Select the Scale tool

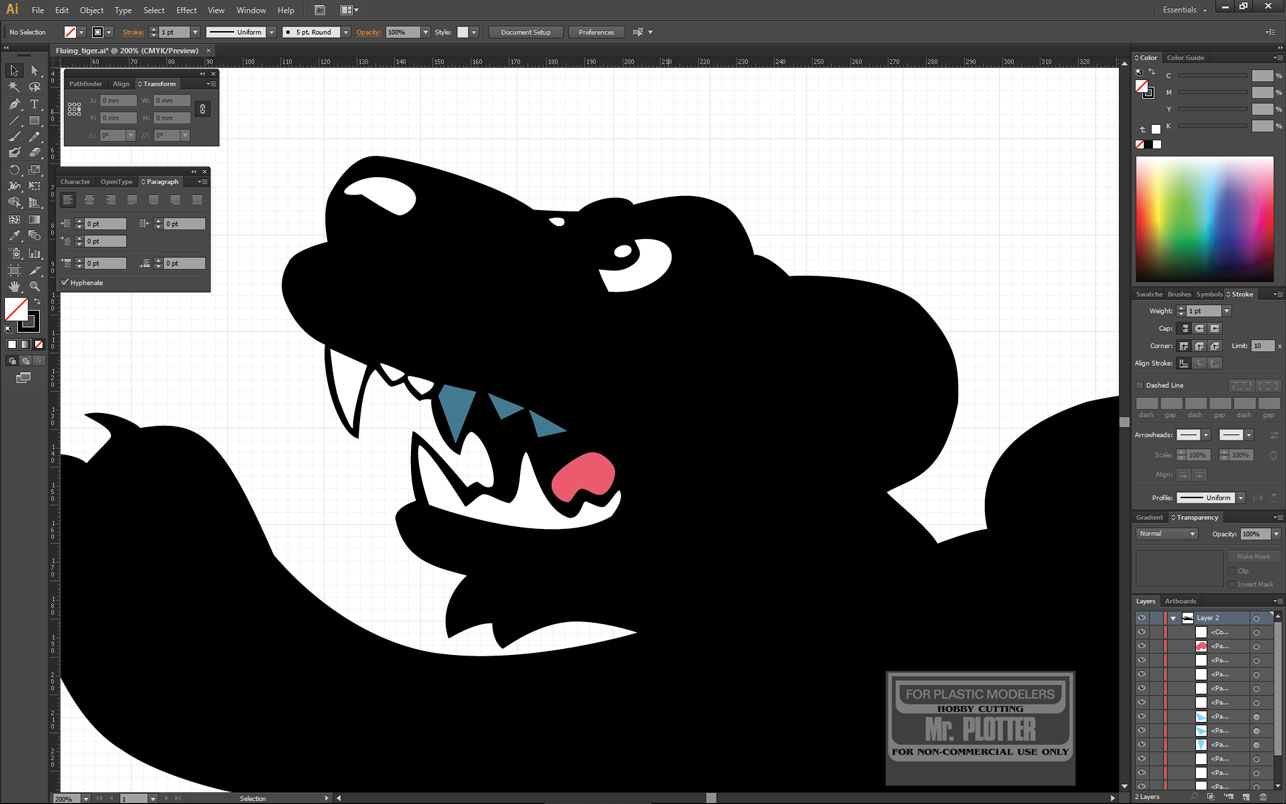tap(34, 170)
